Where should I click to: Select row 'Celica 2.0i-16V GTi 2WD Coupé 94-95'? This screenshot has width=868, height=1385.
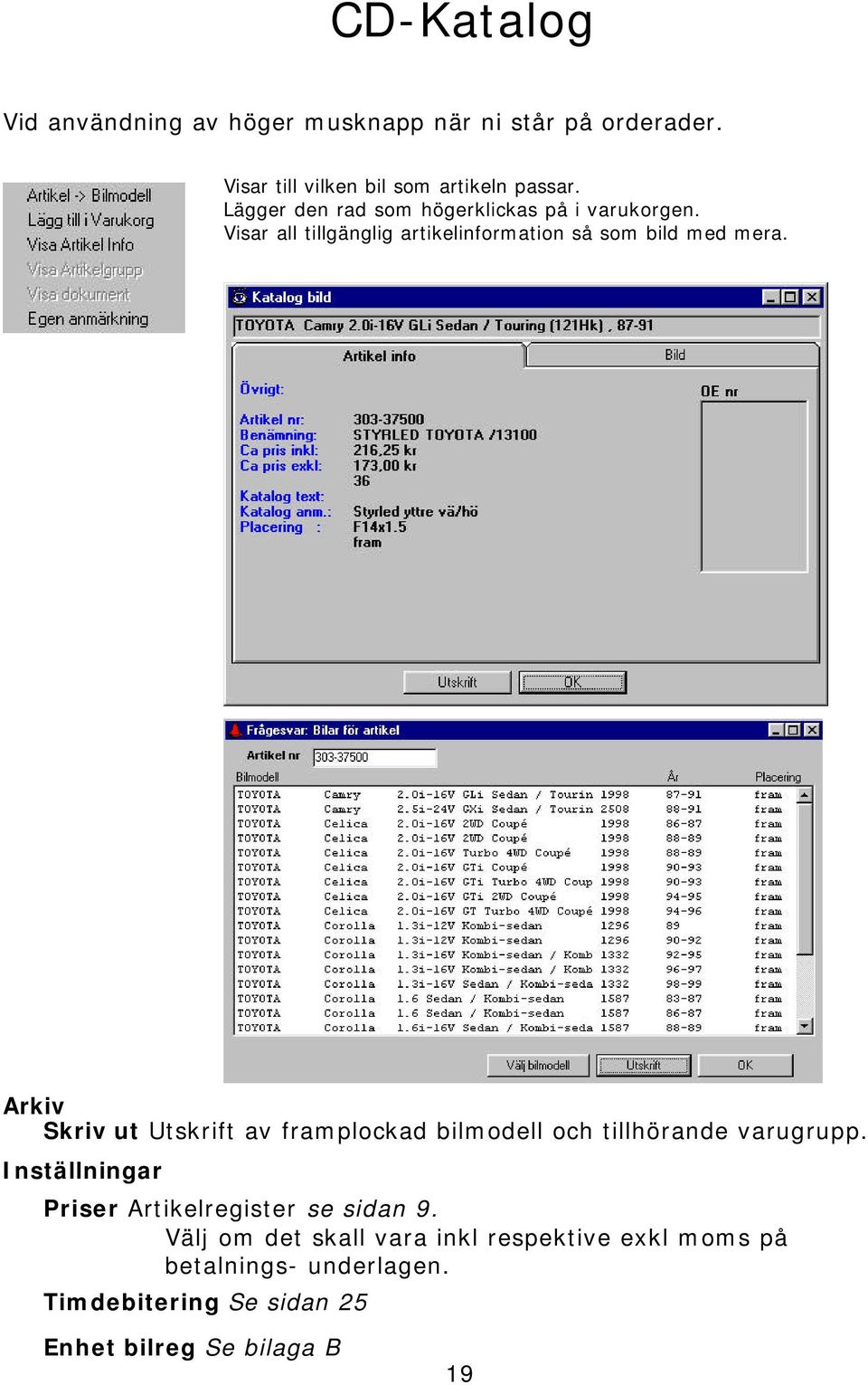515,897
